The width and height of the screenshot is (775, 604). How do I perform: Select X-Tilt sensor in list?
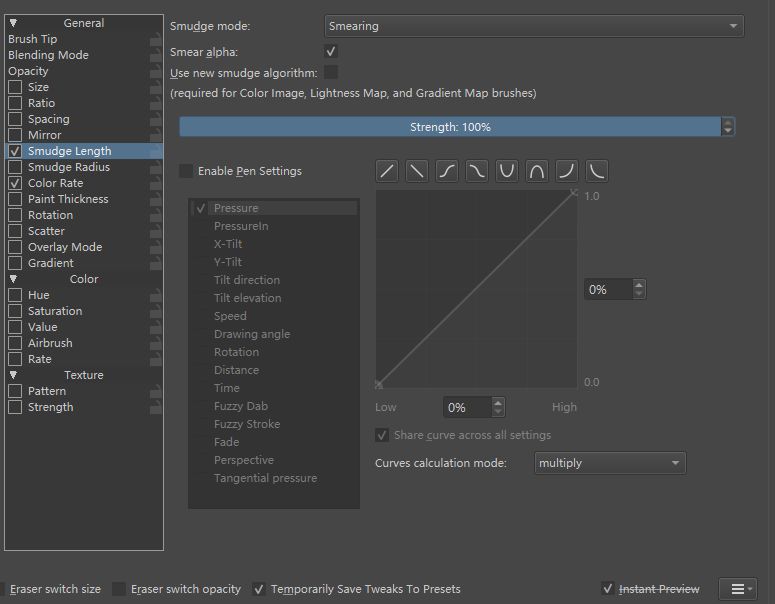pos(274,244)
